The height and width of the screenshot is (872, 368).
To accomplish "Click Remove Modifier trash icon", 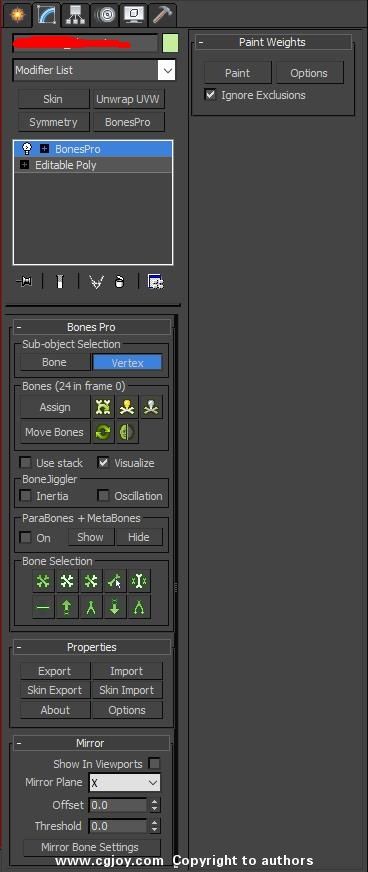I will tap(119, 283).
